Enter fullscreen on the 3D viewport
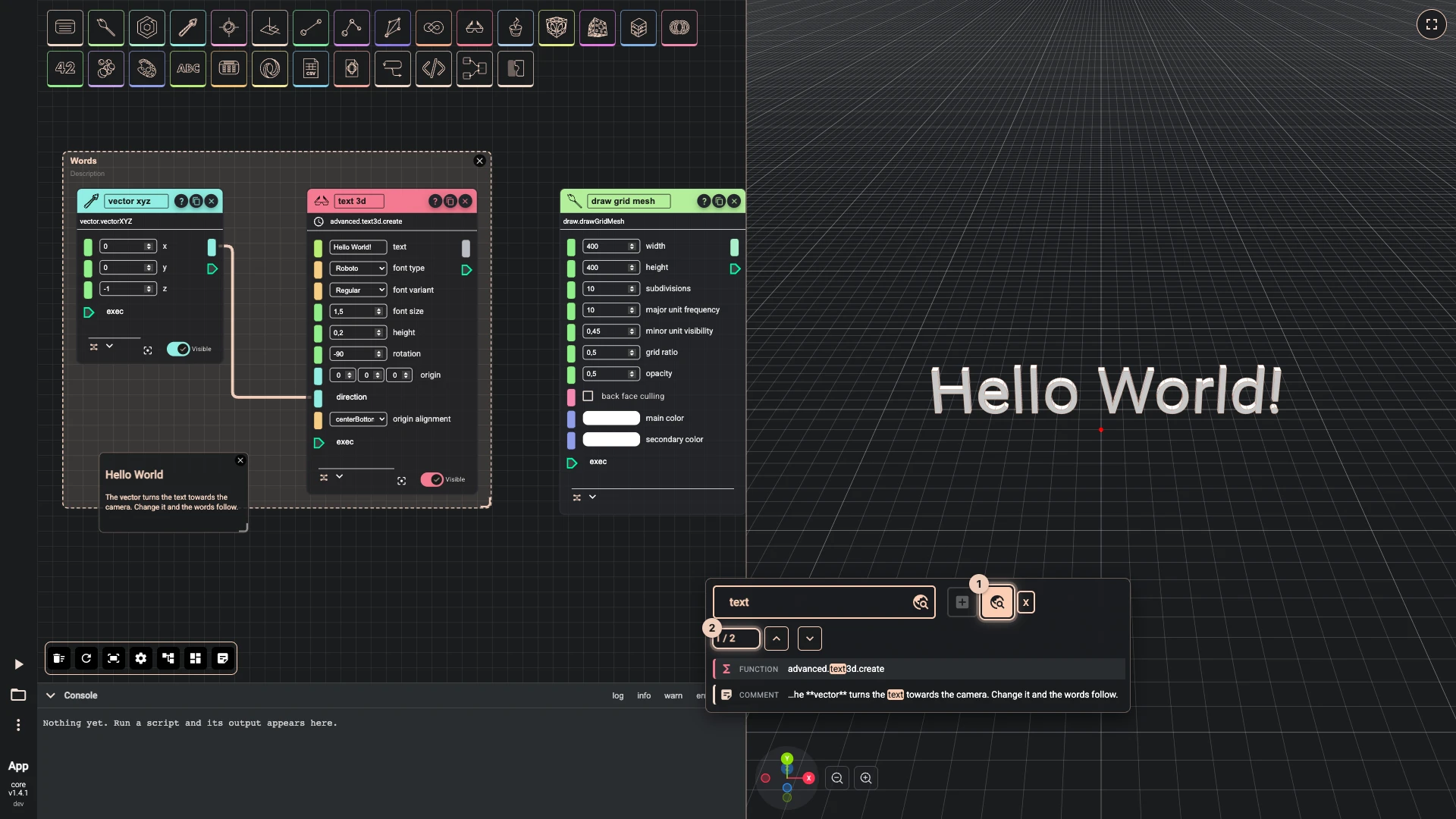 pyautogui.click(x=1432, y=24)
